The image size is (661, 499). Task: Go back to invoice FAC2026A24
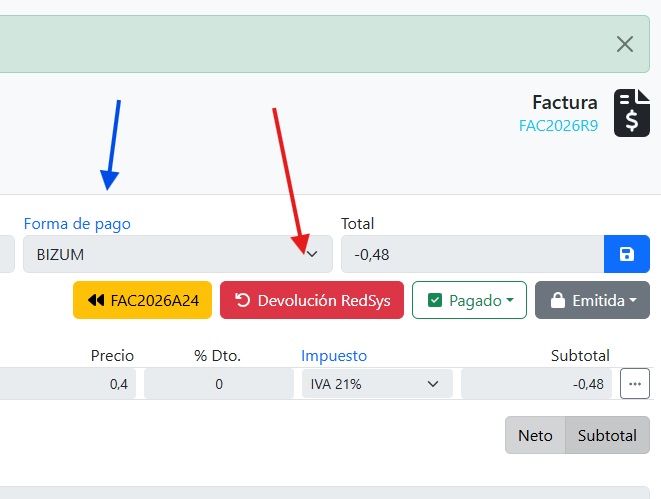tap(142, 300)
